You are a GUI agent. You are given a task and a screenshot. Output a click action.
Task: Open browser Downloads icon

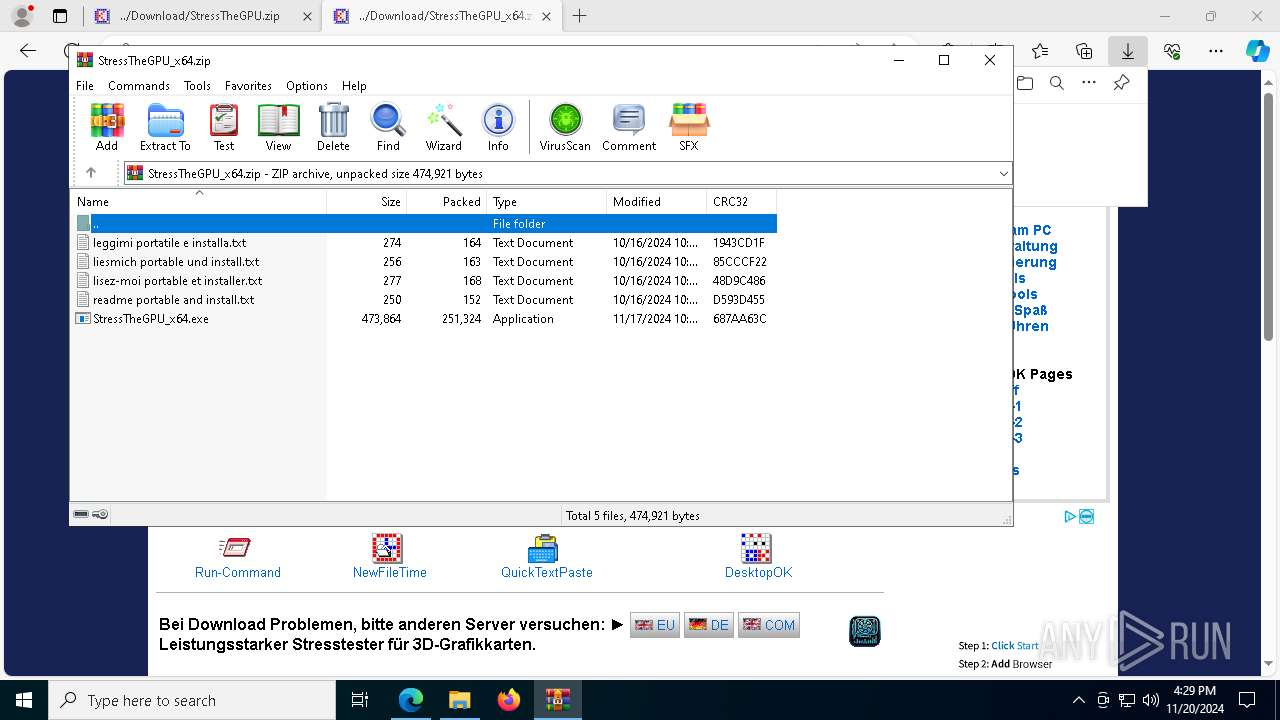coord(1127,51)
